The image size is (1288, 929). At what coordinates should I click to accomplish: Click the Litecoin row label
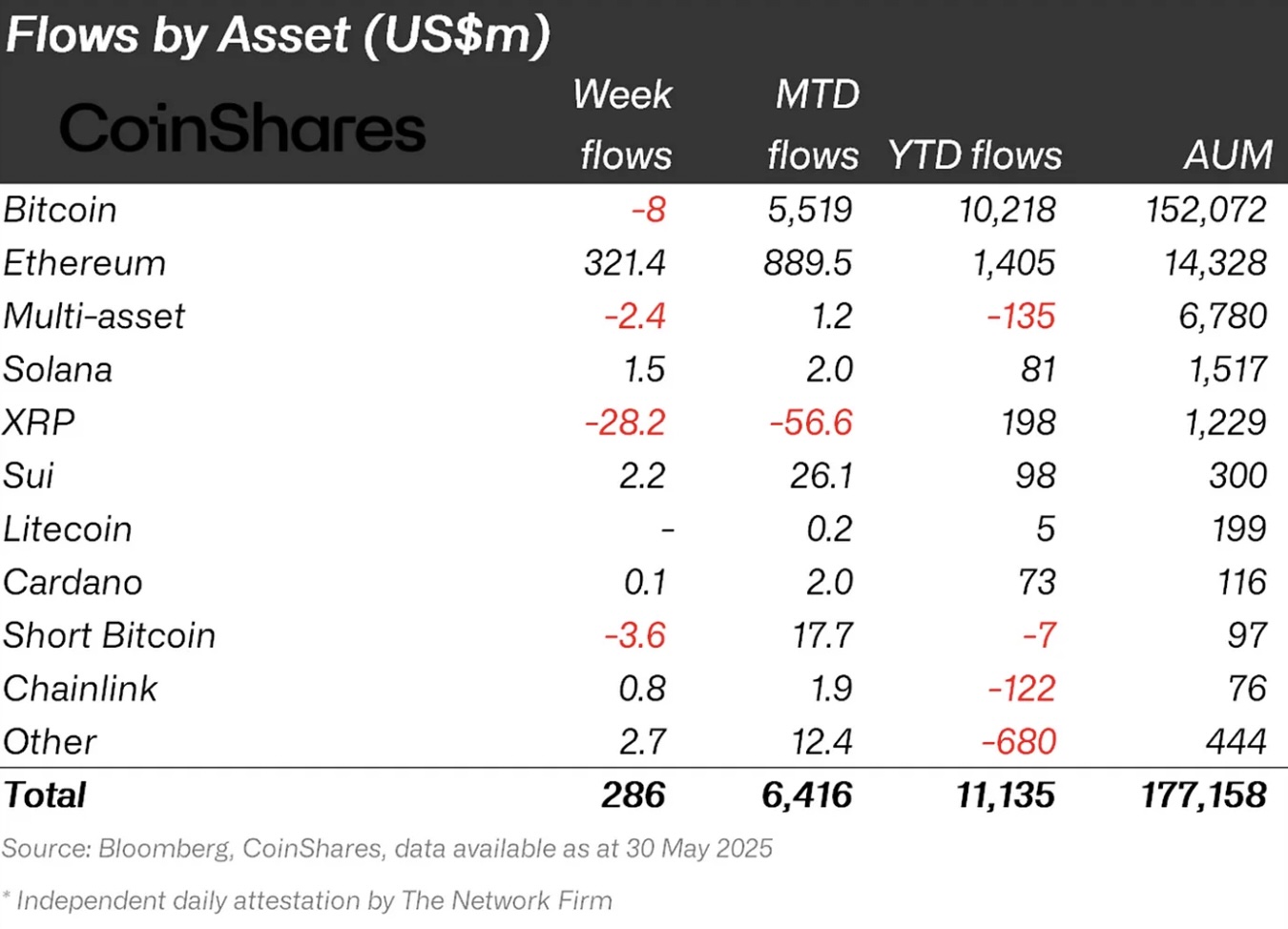67,529
